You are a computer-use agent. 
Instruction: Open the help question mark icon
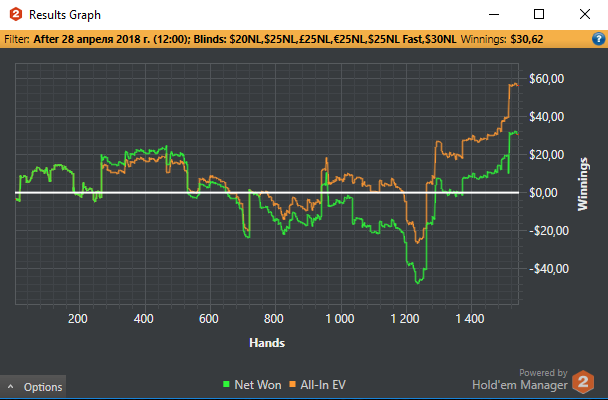click(598, 39)
